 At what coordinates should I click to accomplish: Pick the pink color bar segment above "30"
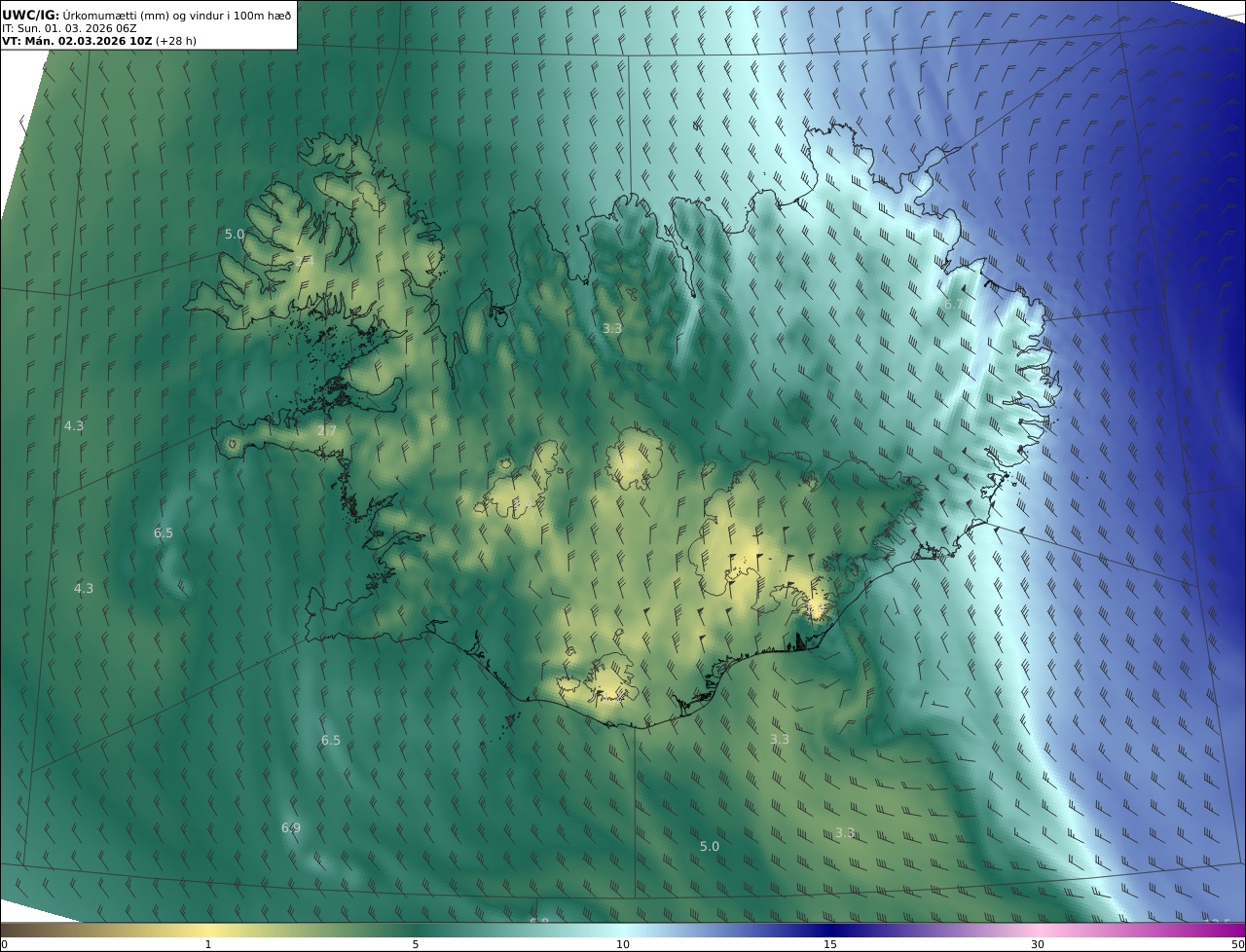(x=1038, y=930)
